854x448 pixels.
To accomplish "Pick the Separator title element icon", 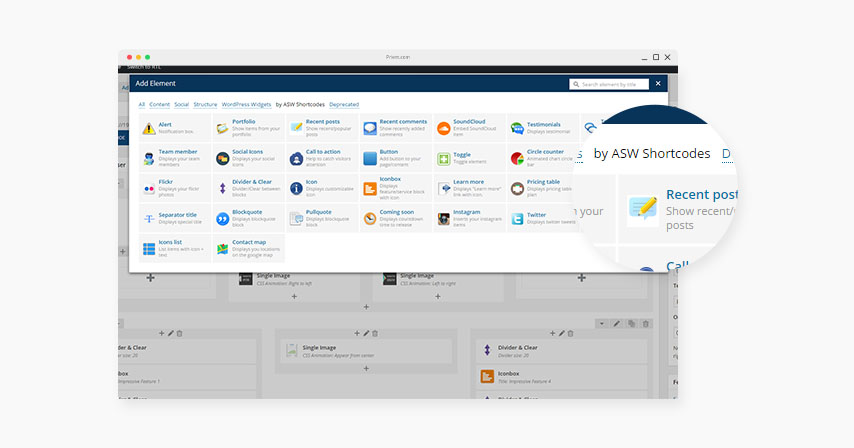I will (x=149, y=219).
